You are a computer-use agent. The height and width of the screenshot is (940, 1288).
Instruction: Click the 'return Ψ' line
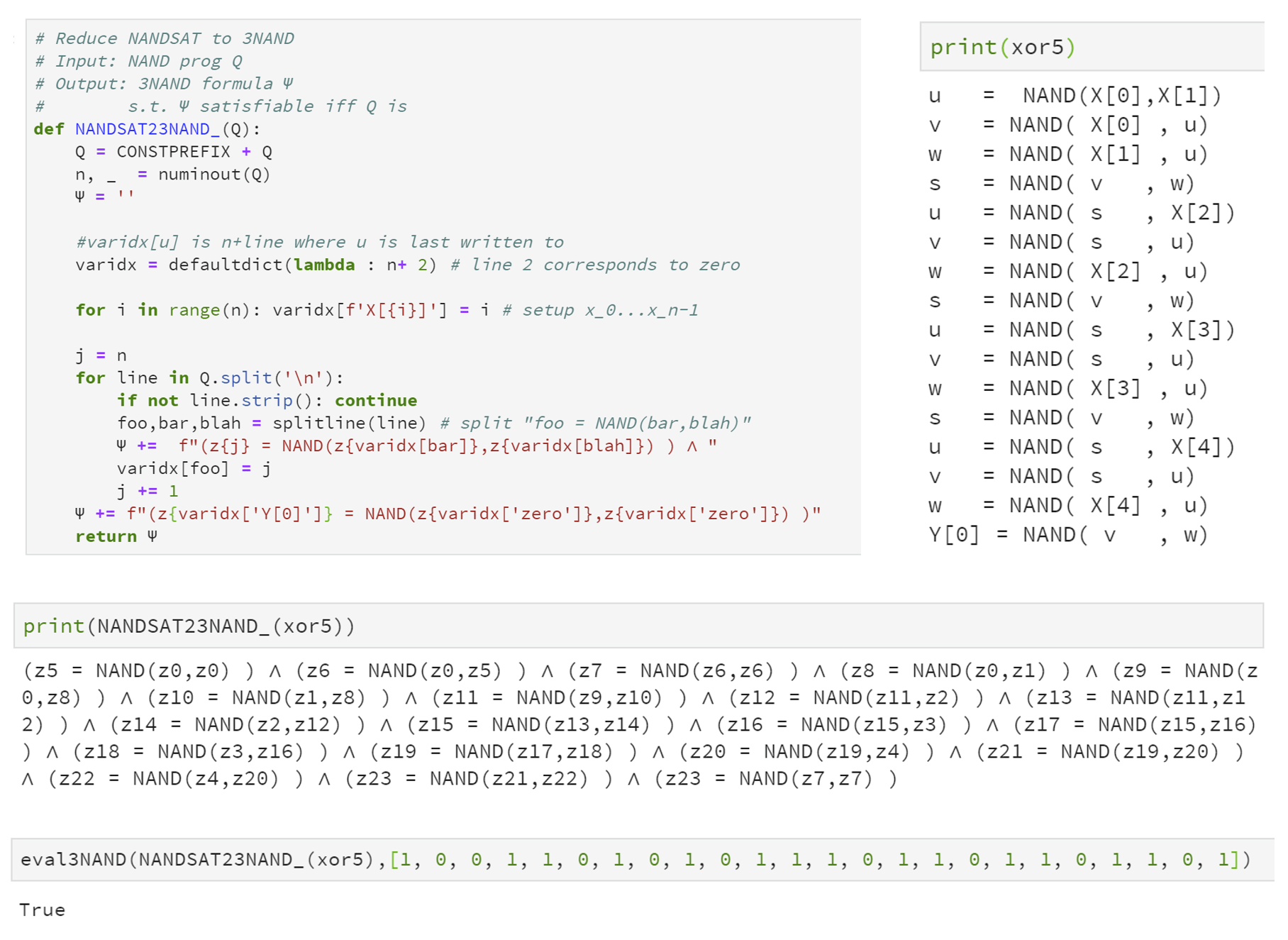[x=116, y=536]
